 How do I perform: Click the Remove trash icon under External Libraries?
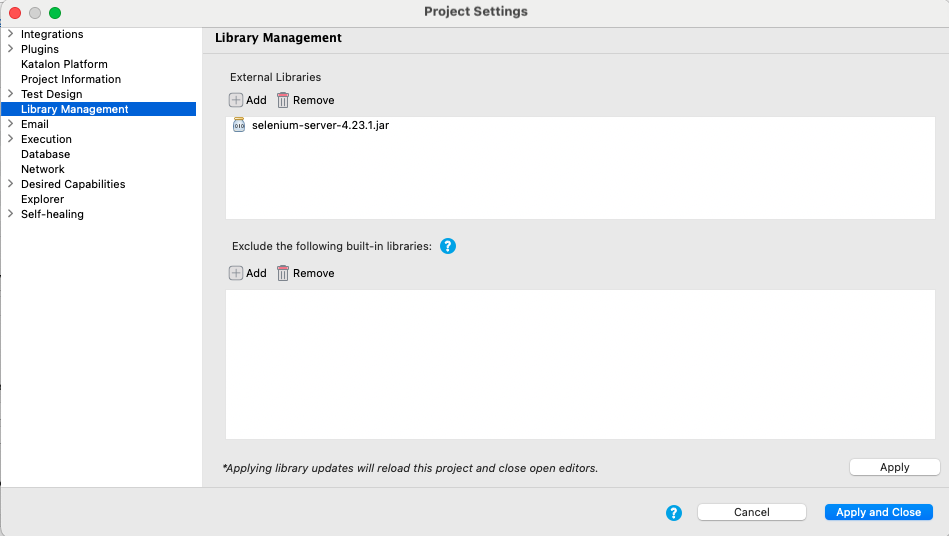[283, 100]
